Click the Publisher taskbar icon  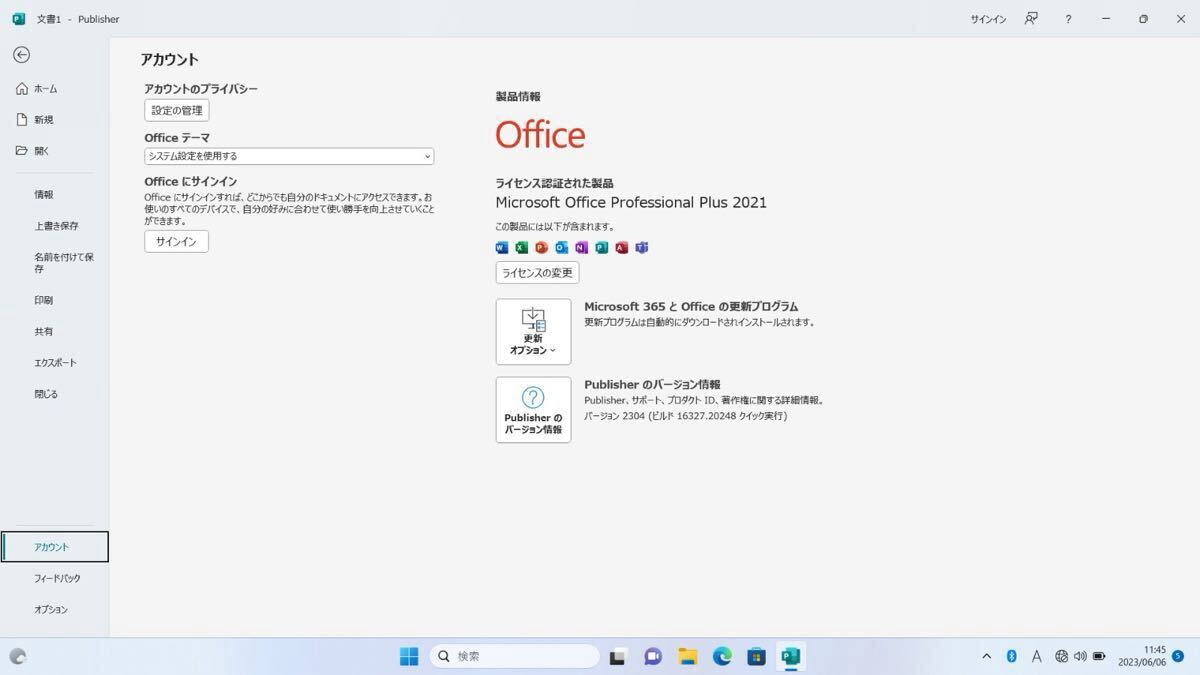coord(791,657)
